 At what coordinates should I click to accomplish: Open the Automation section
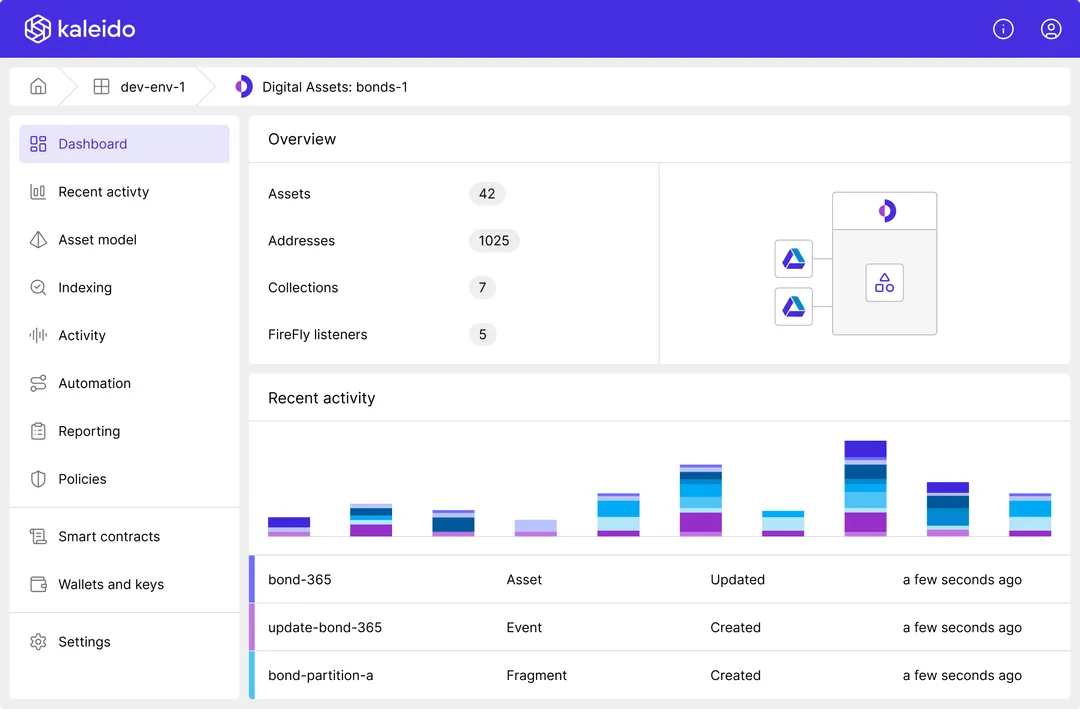pos(124,383)
